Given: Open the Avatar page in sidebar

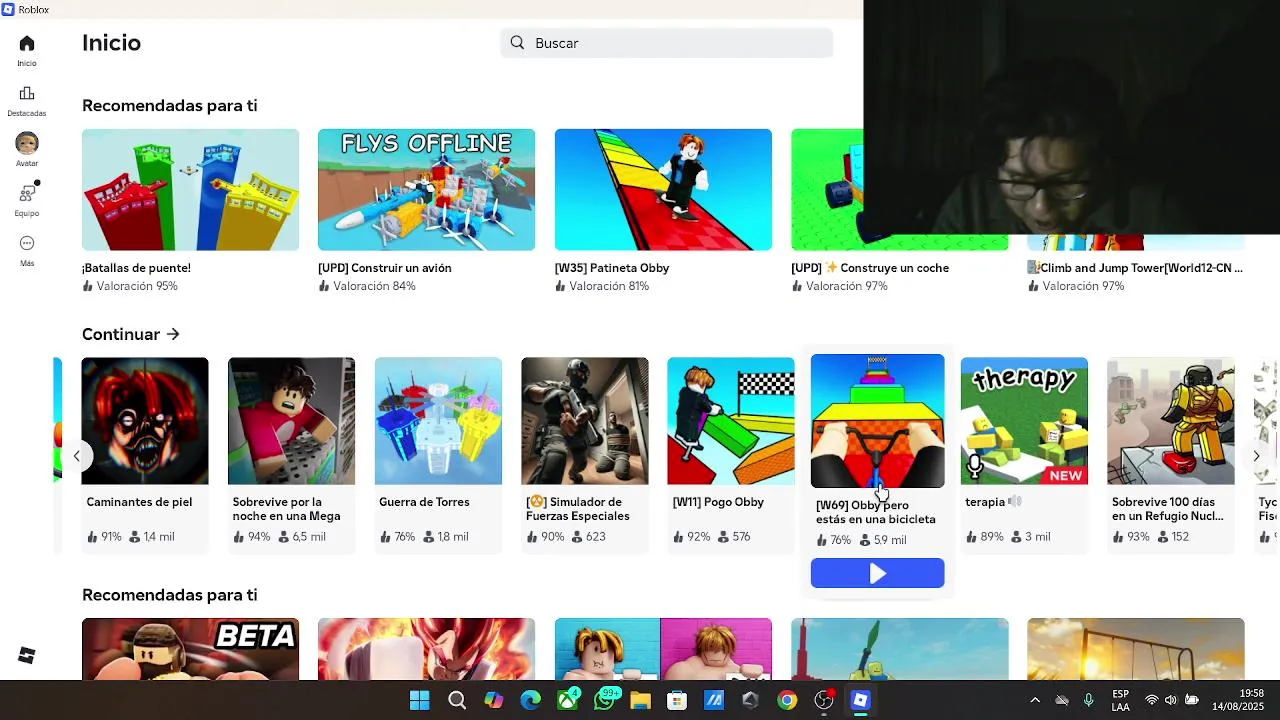Looking at the screenshot, I should click(x=27, y=150).
